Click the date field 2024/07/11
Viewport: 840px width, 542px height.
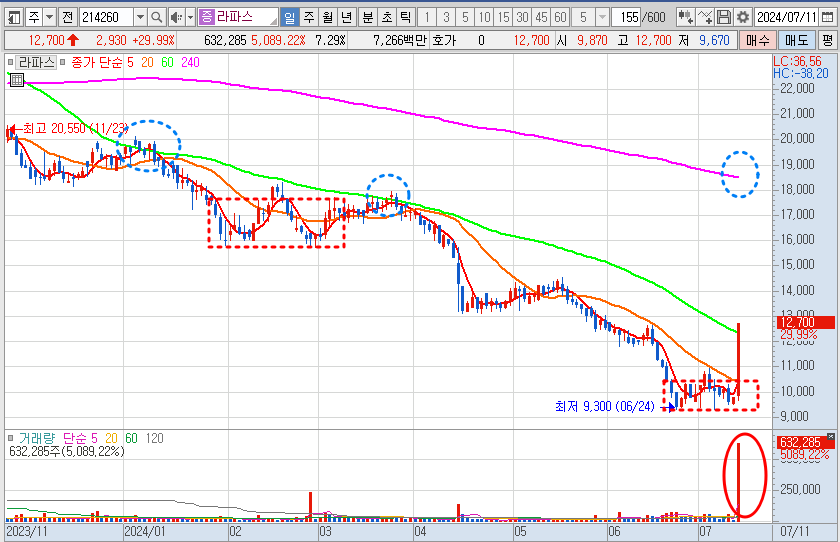[x=786, y=18]
